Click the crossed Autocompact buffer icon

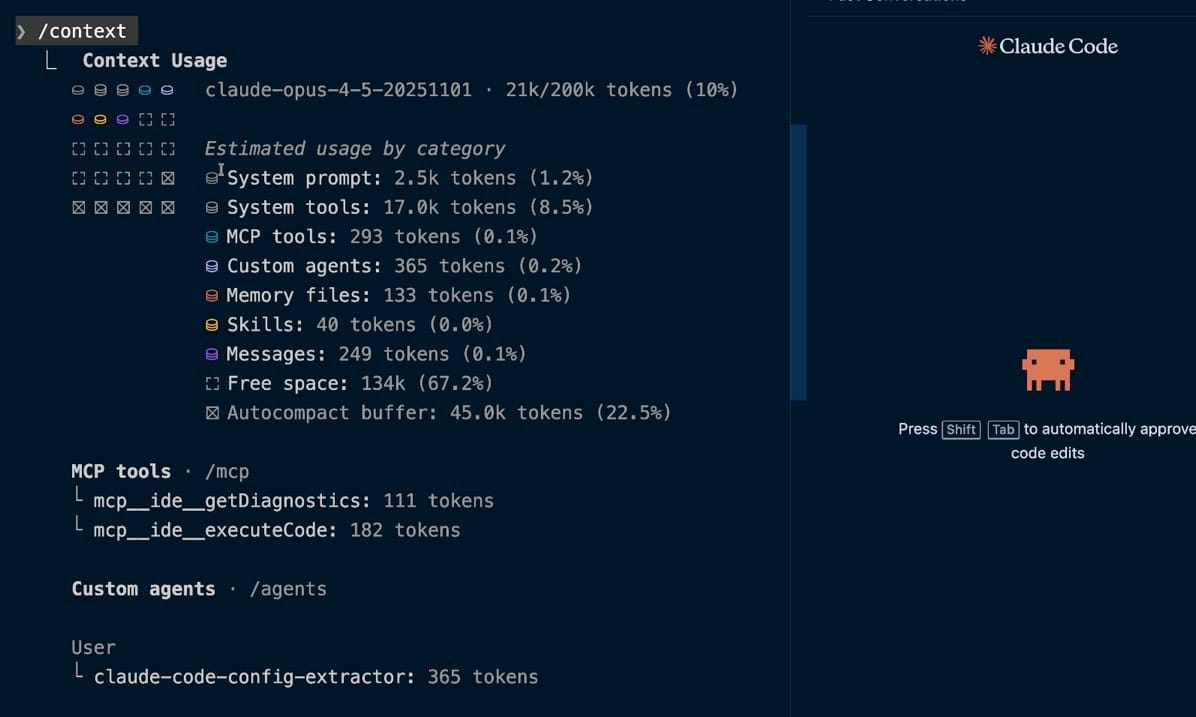(x=211, y=413)
